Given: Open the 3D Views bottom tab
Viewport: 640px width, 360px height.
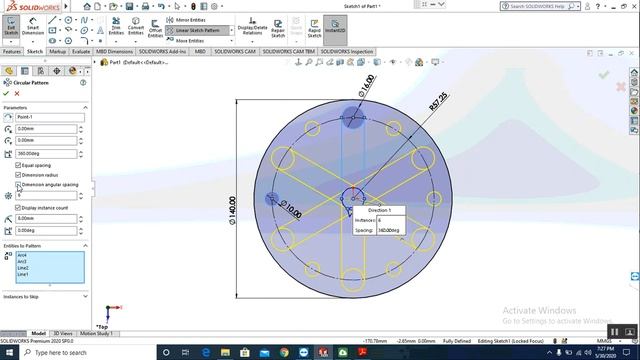Looking at the screenshot, I should point(63,333).
